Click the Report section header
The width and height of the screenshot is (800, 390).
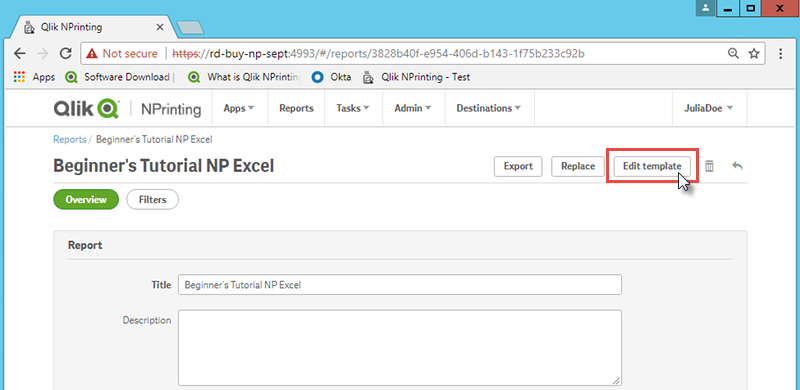[x=85, y=246]
